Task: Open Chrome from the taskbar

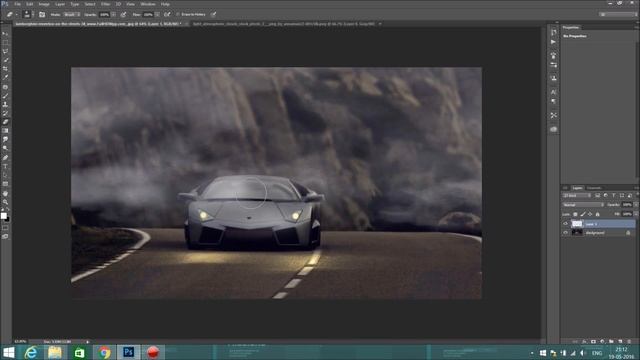Action: (x=104, y=352)
